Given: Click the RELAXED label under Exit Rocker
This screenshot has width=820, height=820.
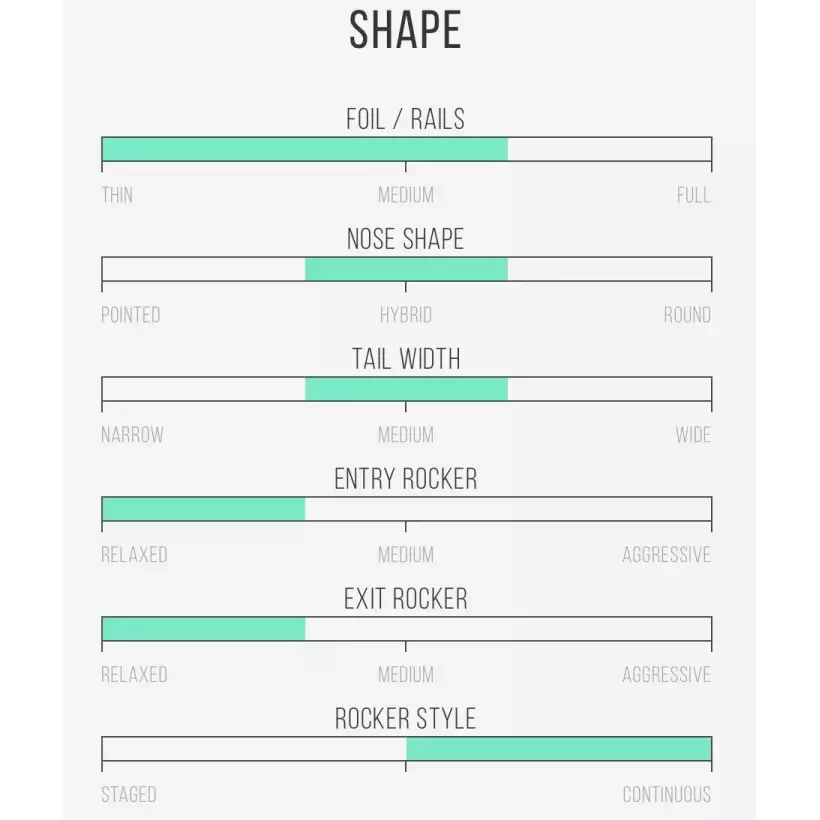Looking at the screenshot, I should pos(134,675).
